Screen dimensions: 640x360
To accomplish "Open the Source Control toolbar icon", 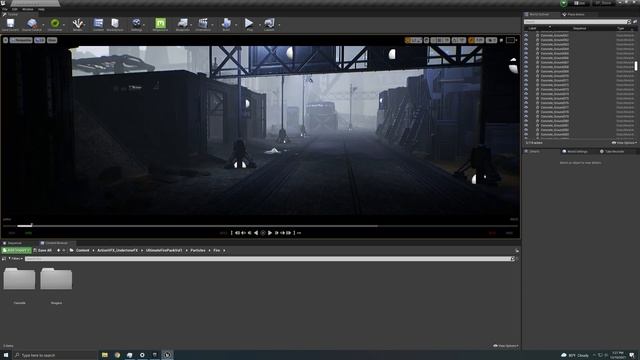I will tap(31, 24).
